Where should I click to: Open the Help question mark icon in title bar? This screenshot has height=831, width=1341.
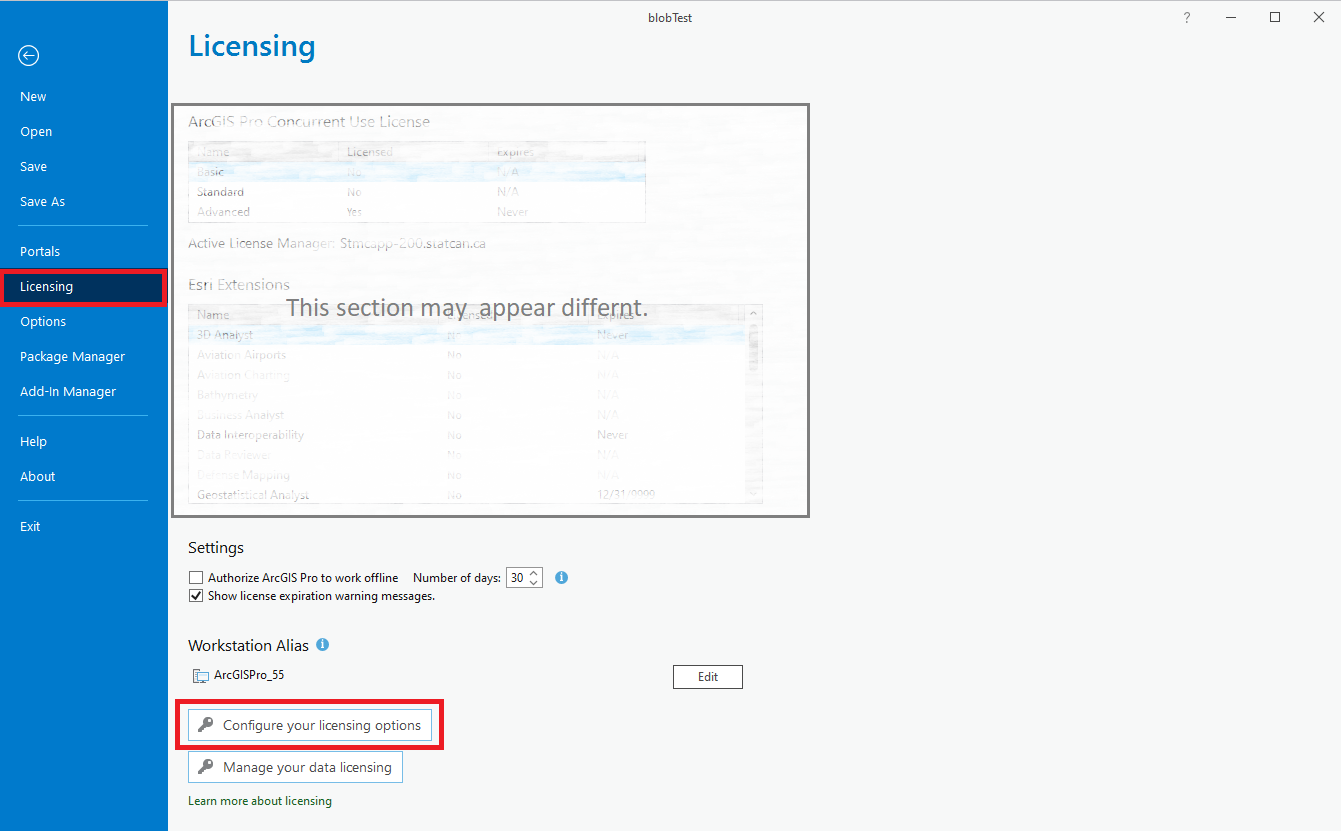[x=1187, y=18]
